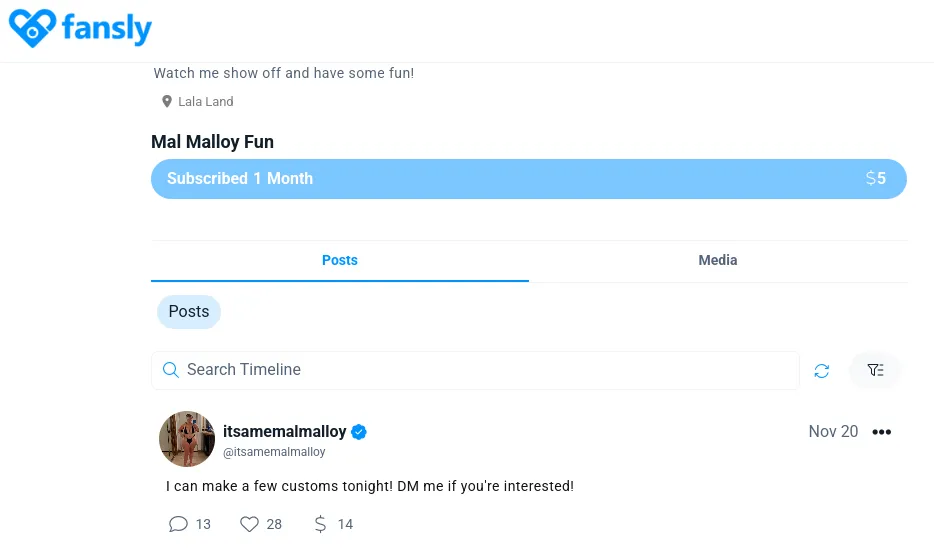Click the location pin icon
Screen dimensions: 934x558
[x=167, y=101]
